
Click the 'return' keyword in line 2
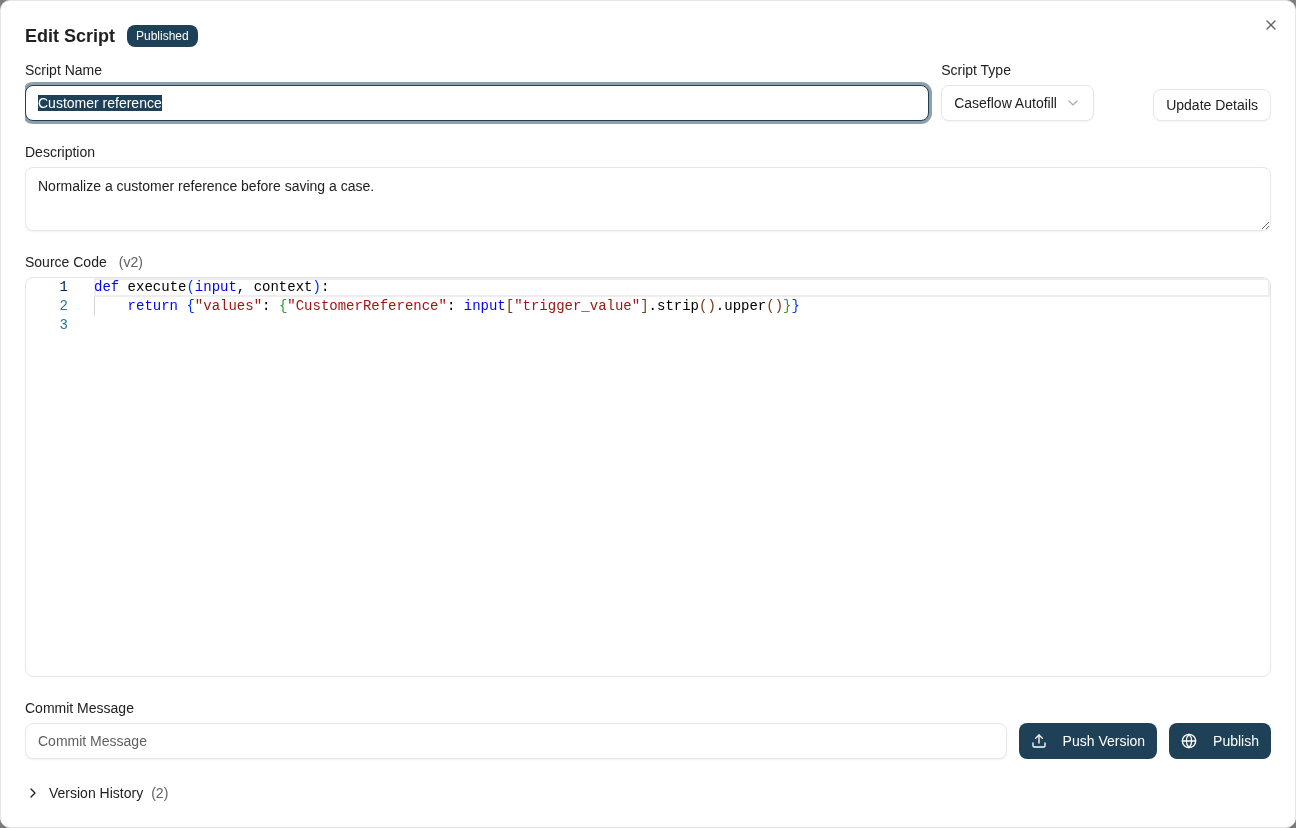tap(153, 306)
